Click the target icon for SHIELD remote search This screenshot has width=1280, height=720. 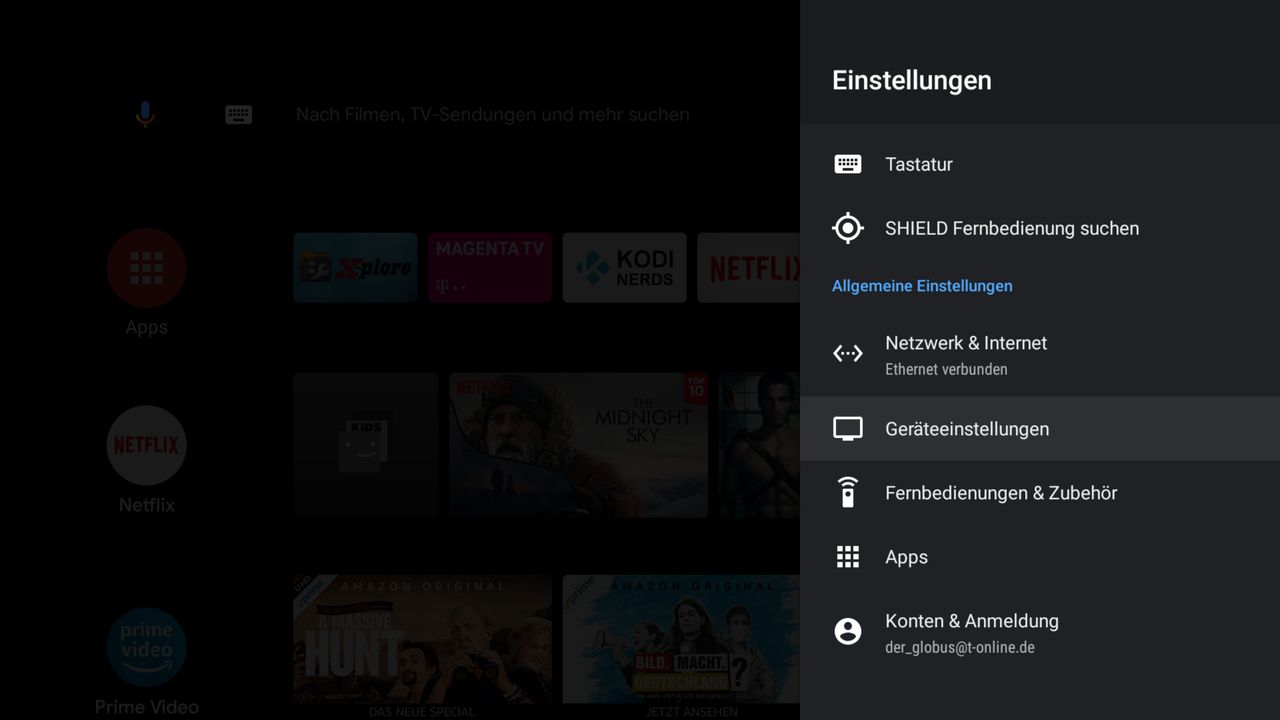pos(848,228)
